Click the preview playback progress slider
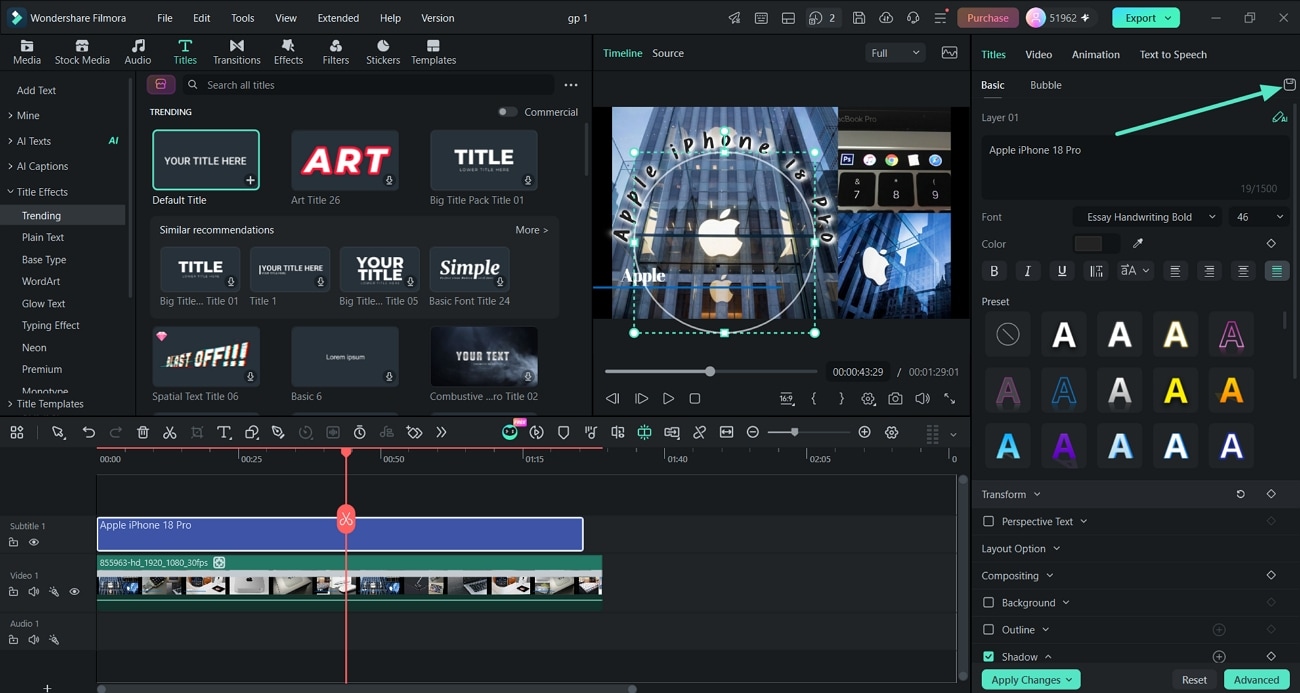This screenshot has height=693, width=1300. (x=710, y=371)
